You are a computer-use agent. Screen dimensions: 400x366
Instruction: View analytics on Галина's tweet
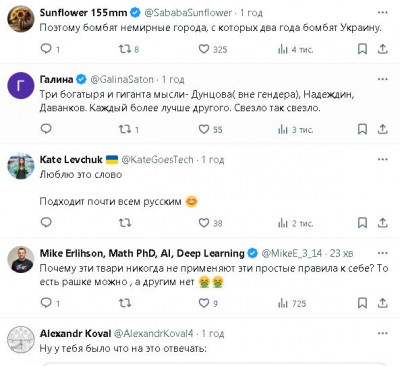[295, 129]
